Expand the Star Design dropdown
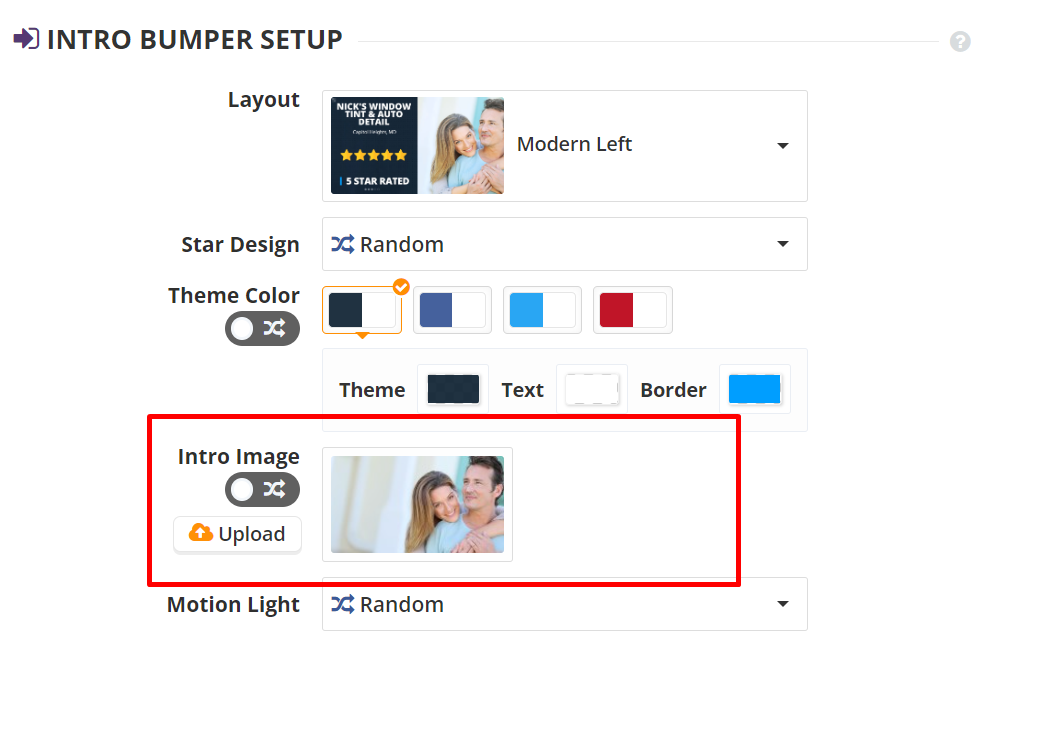The image size is (1059, 733). [x=783, y=244]
